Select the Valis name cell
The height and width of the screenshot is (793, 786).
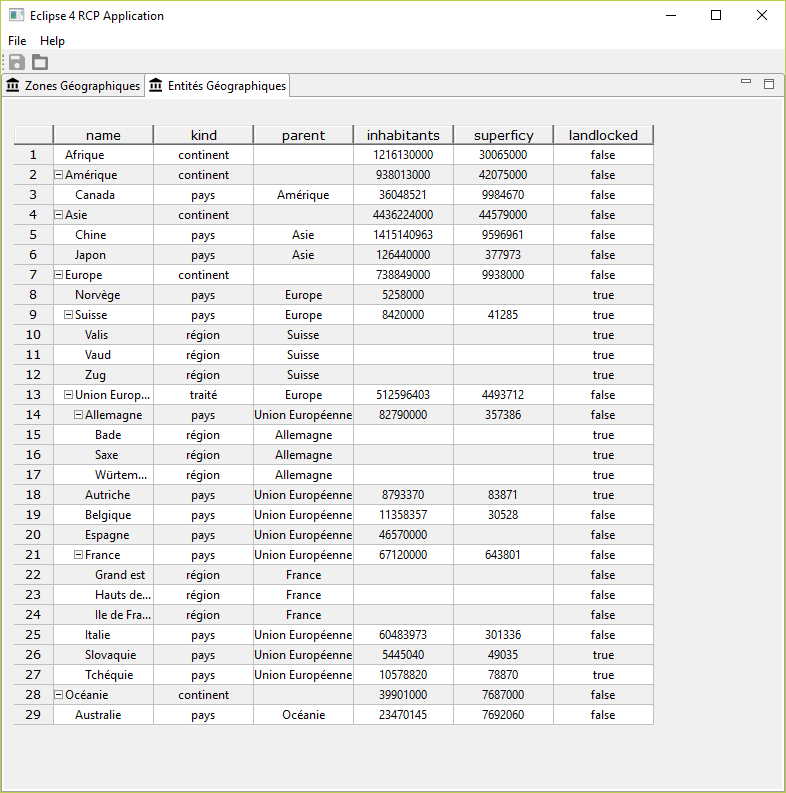(103, 335)
